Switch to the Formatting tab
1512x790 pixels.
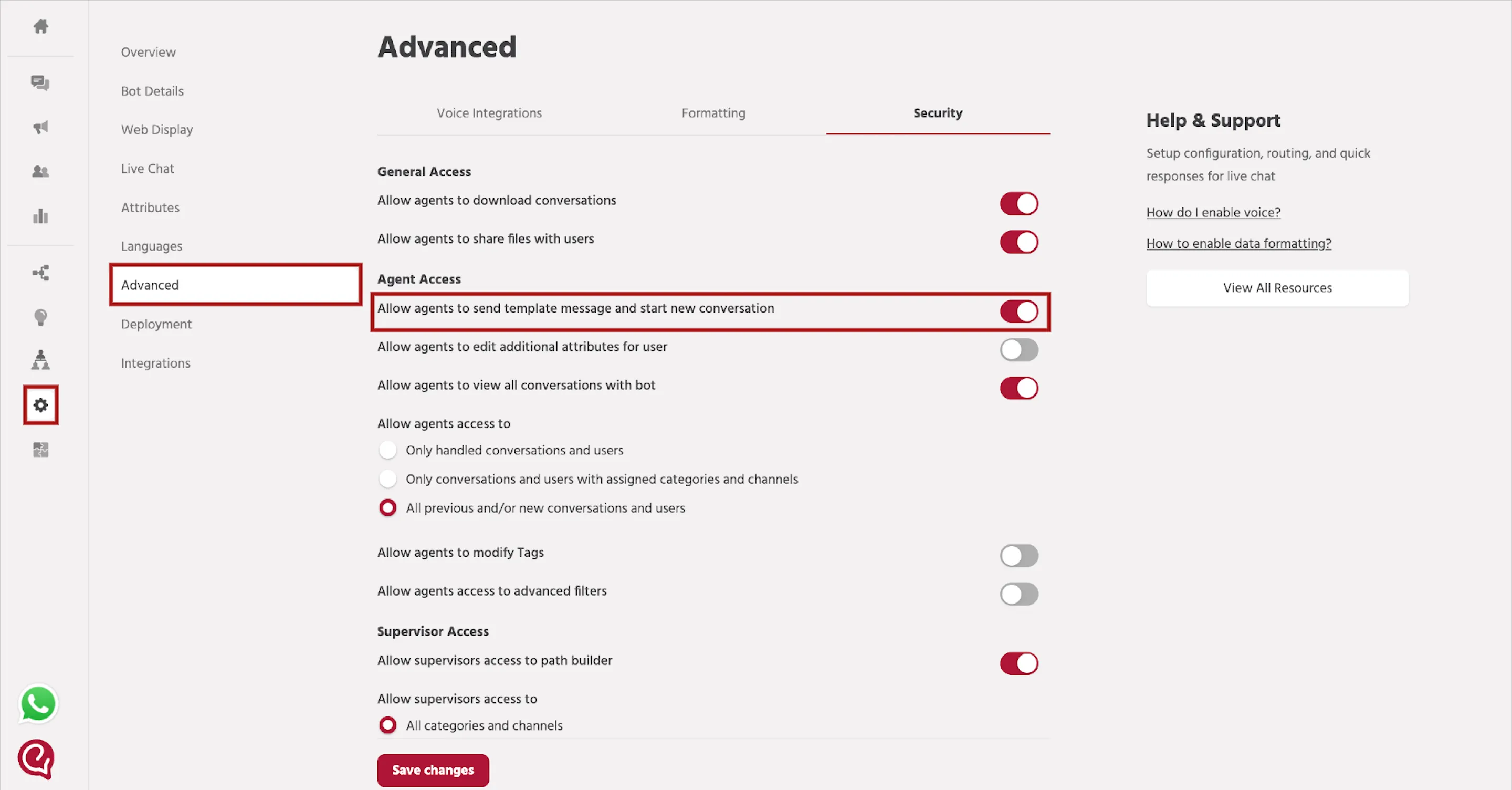click(x=713, y=113)
